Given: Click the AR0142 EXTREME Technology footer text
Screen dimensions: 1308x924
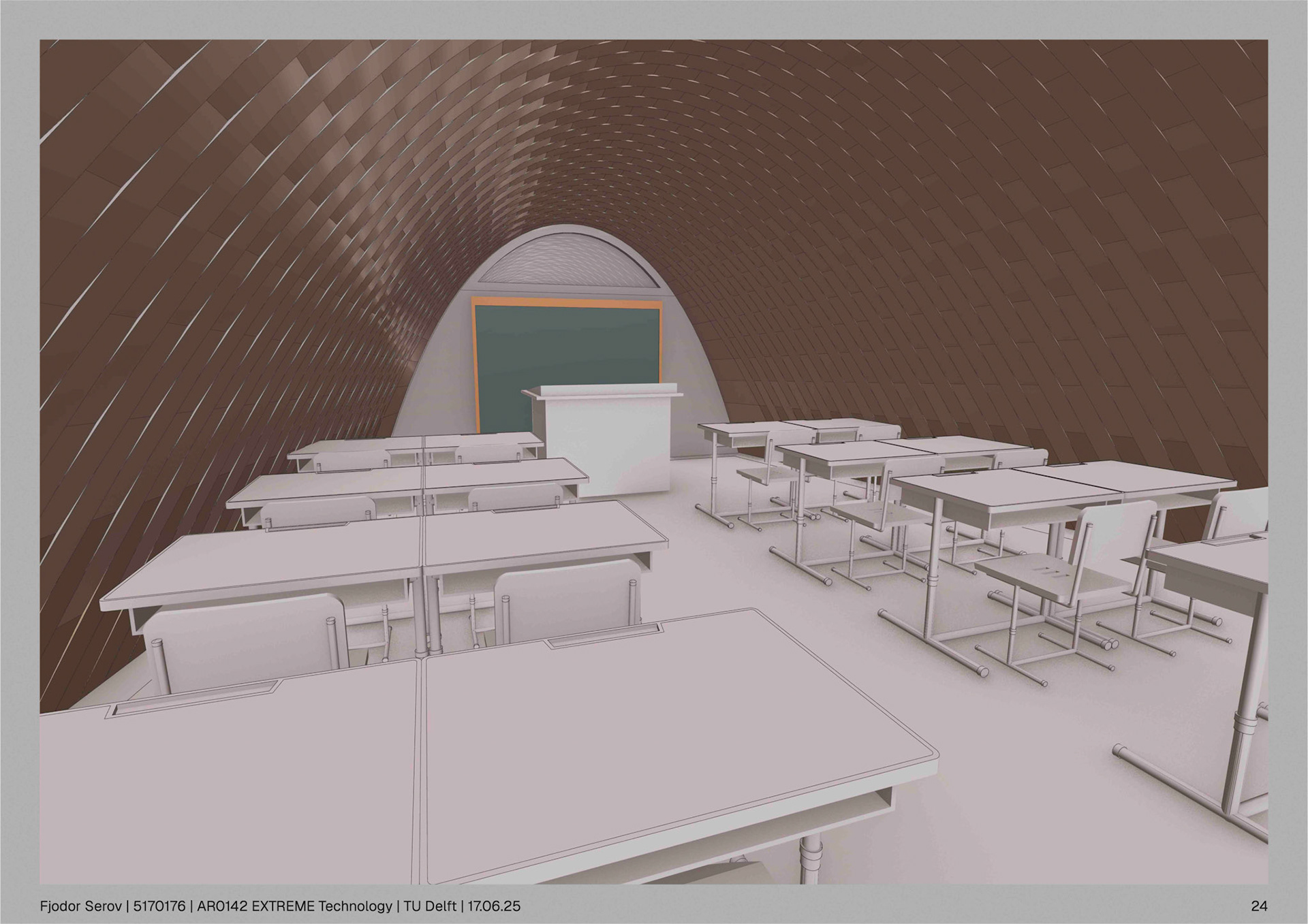Looking at the screenshot, I should click(294, 906).
